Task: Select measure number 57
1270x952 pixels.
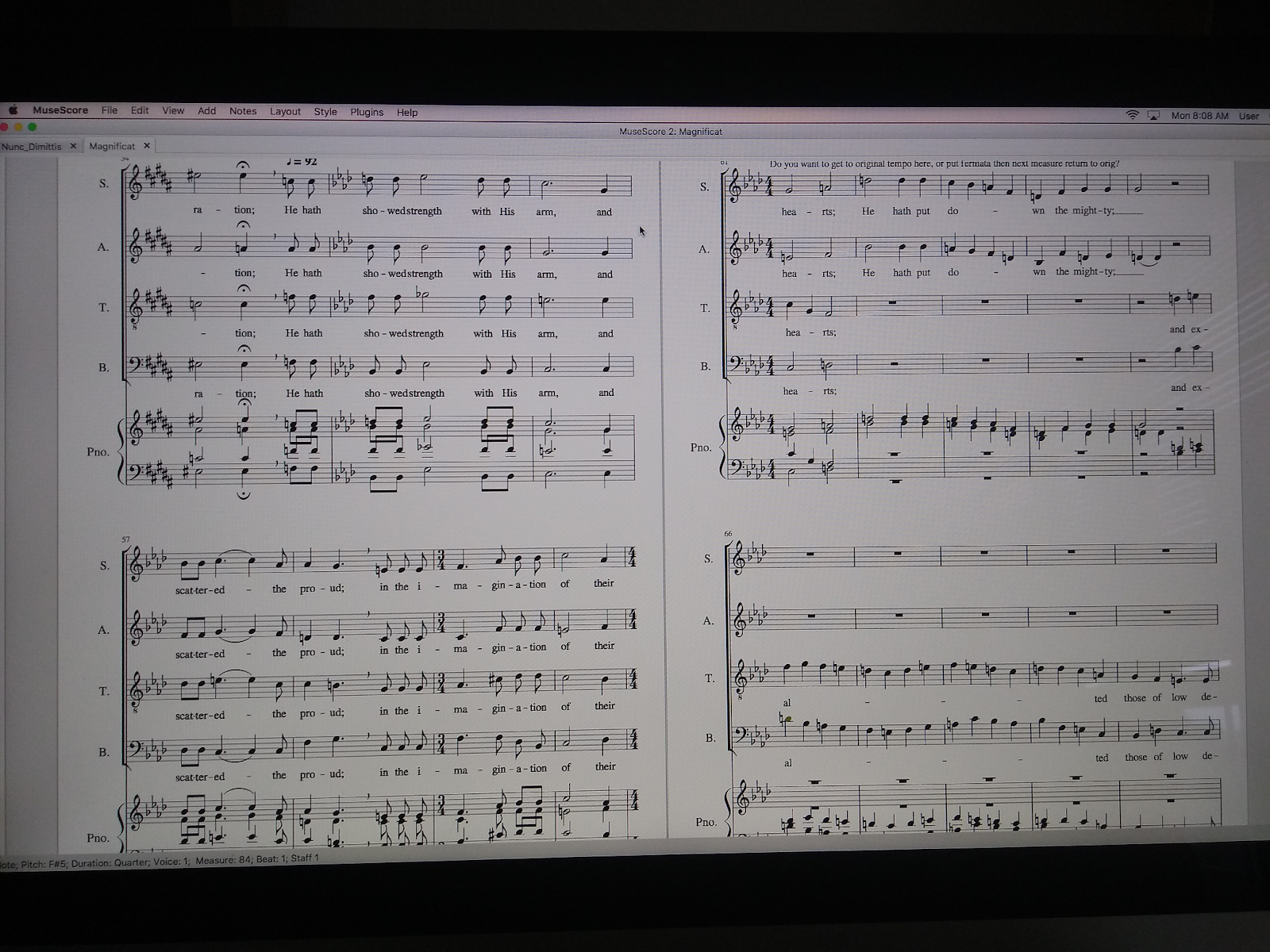Action: (x=126, y=539)
